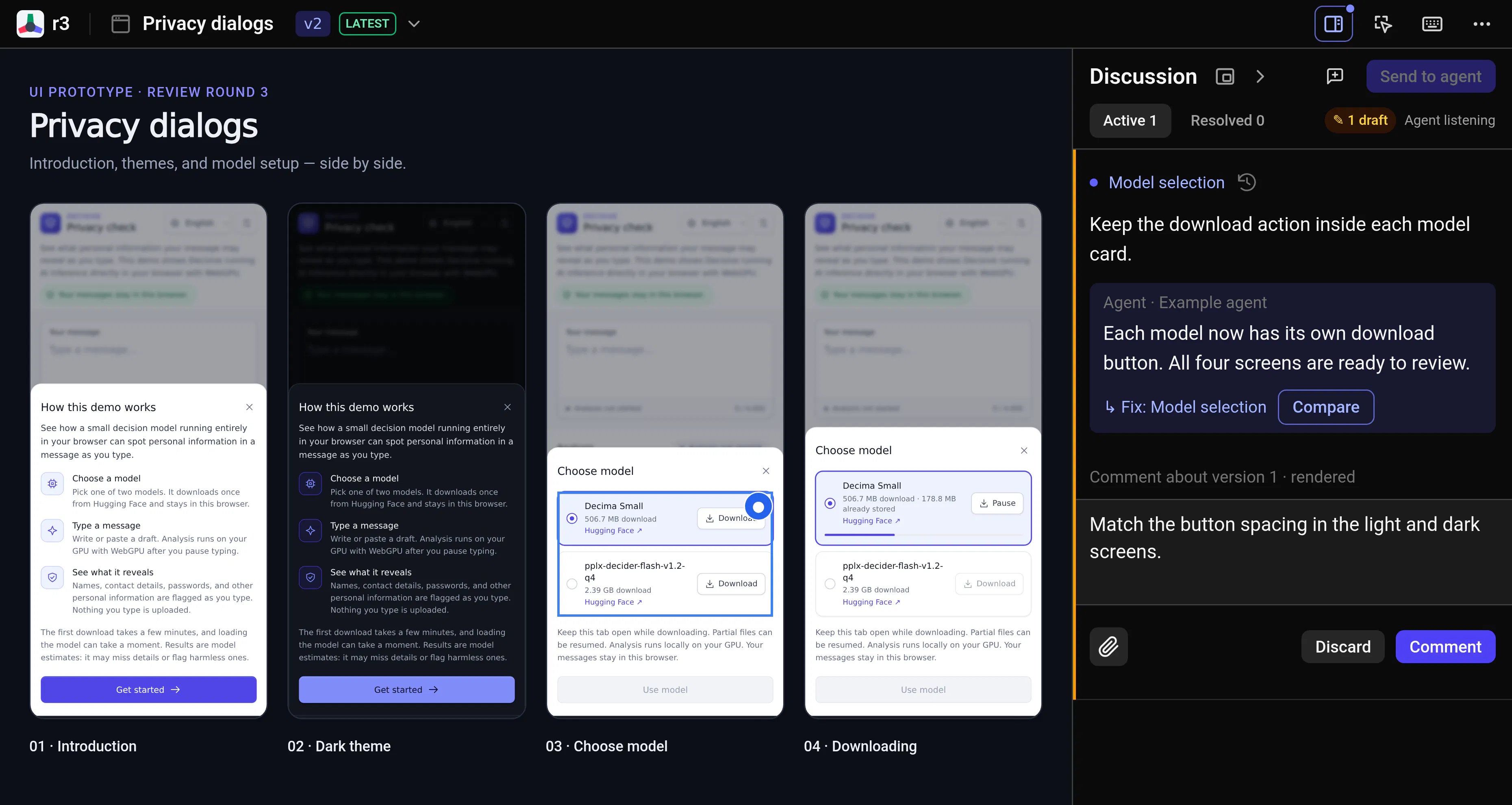Click the r3 app logo
The image size is (1512, 805).
click(30, 24)
